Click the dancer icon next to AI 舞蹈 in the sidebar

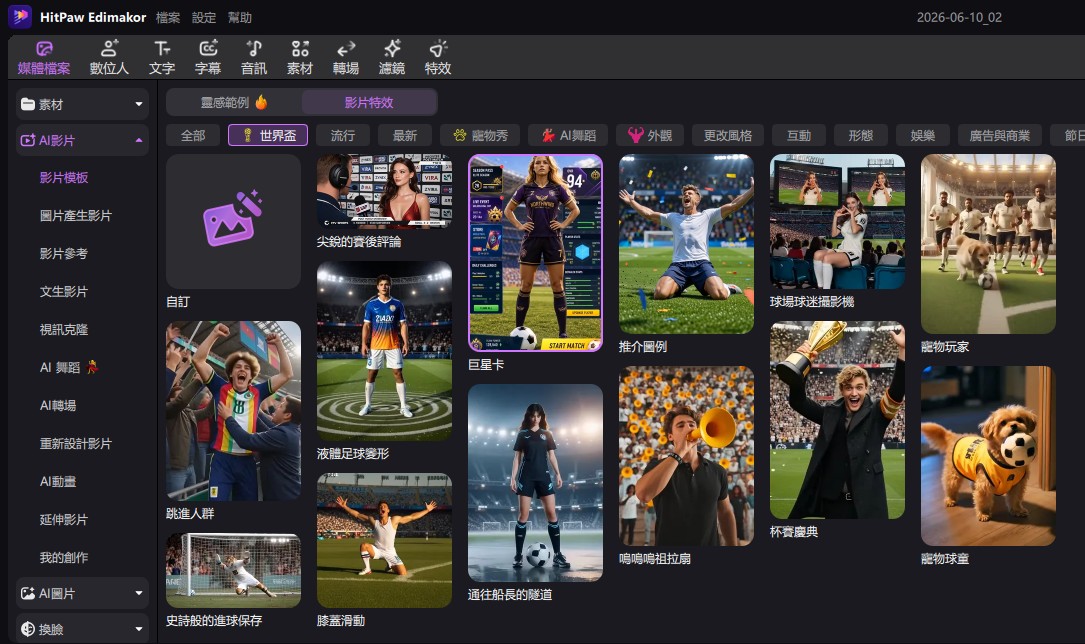[92, 367]
